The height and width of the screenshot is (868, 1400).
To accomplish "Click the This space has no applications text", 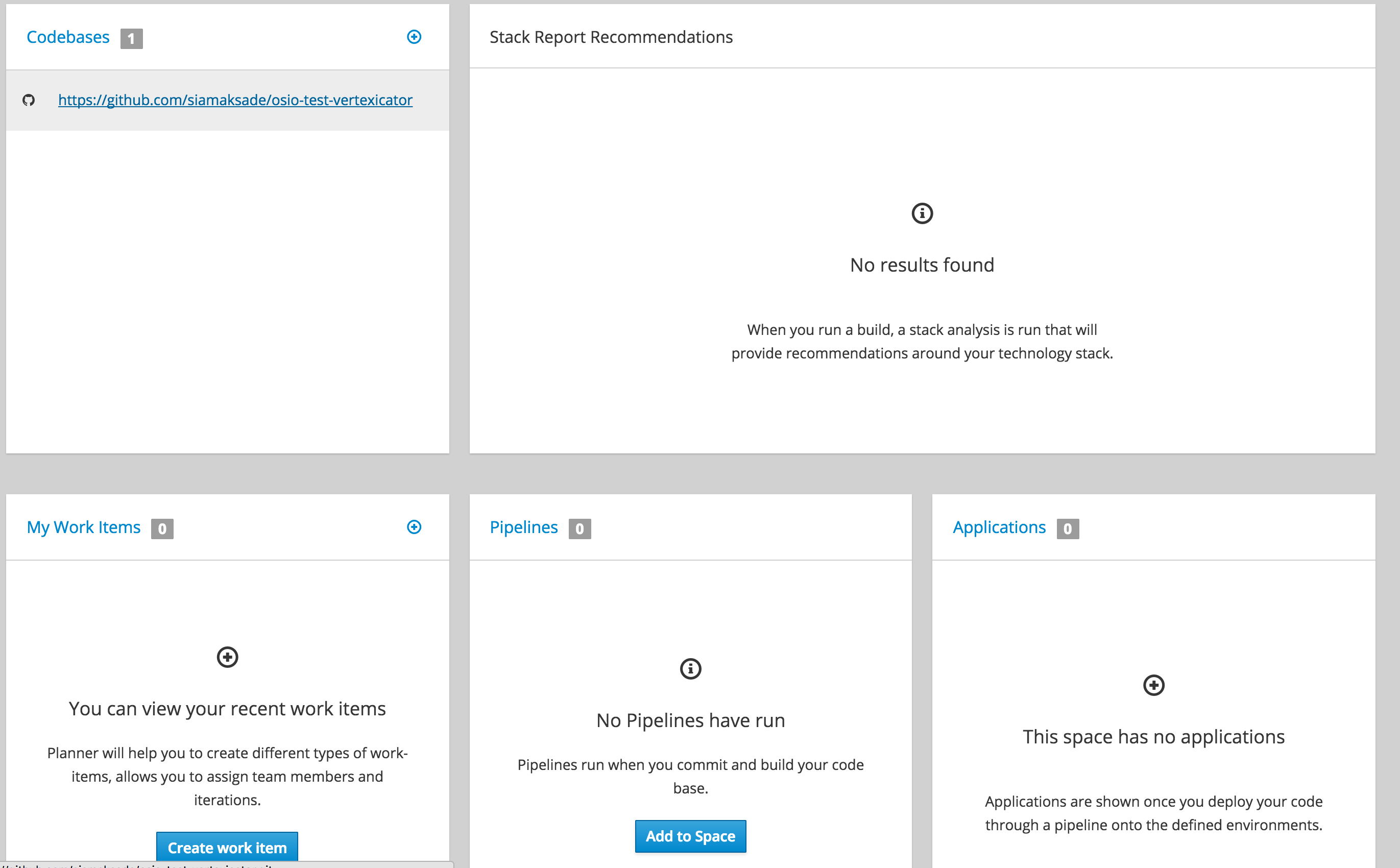I will click(x=1154, y=737).
